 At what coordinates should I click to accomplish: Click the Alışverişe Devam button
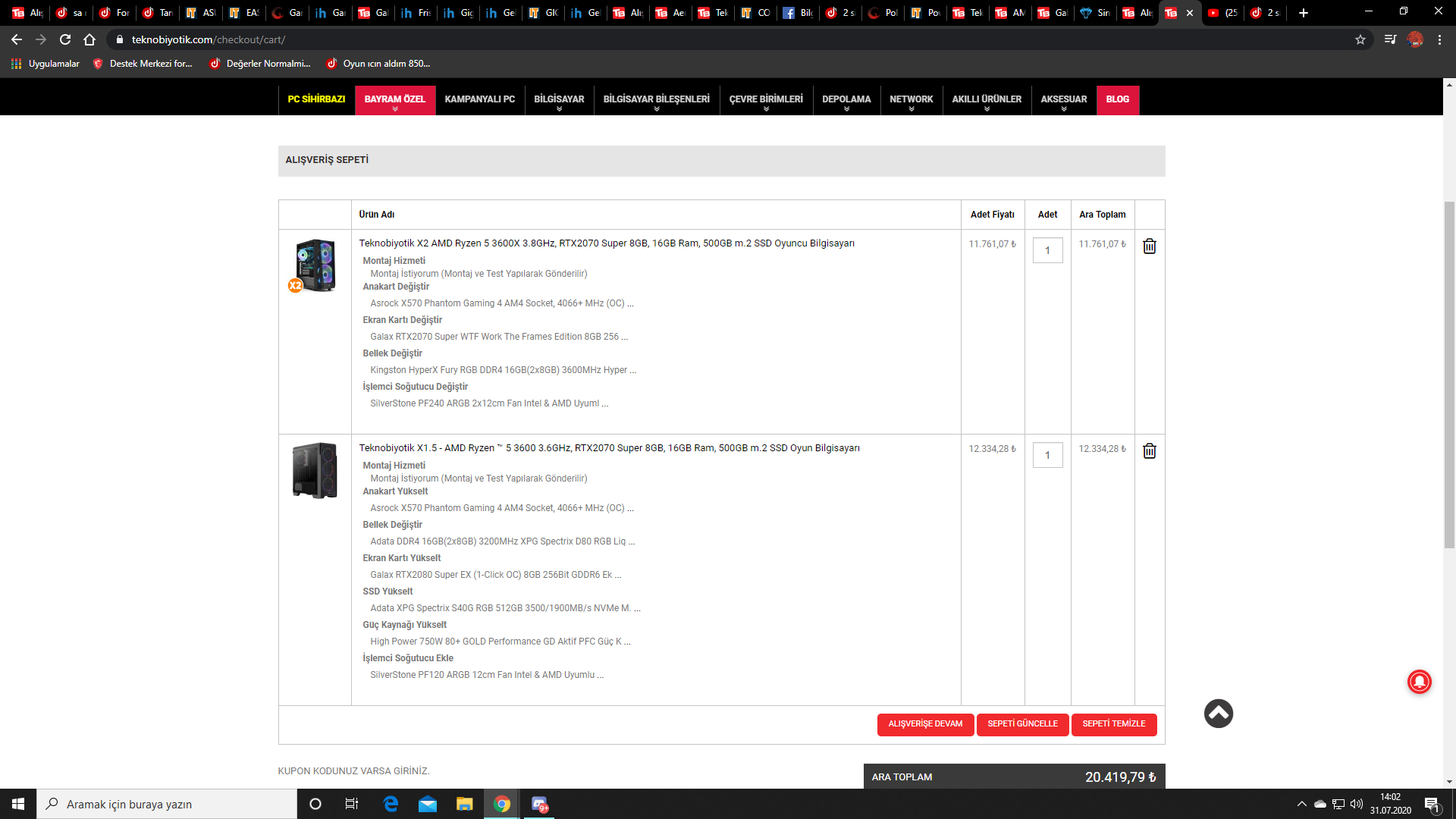point(925,724)
